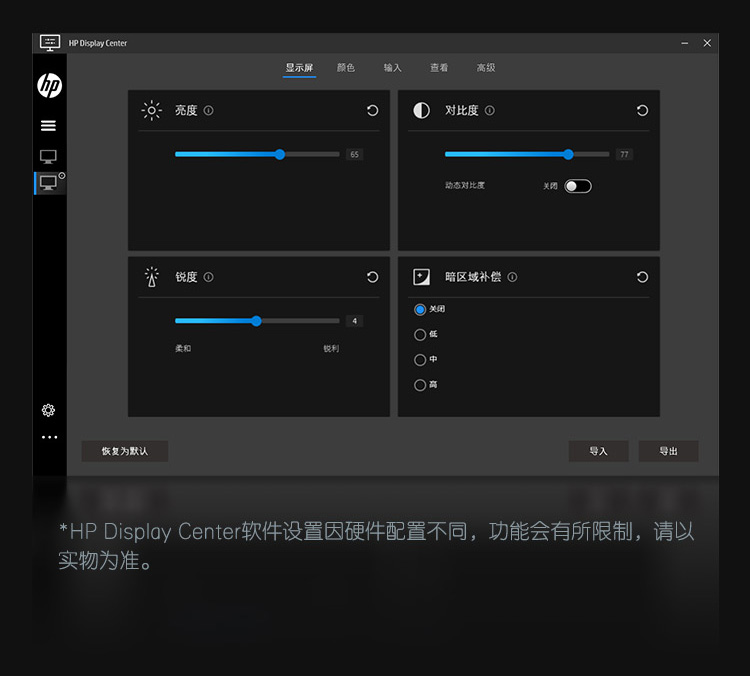The height and width of the screenshot is (682, 750).
Task: Reset sharpness (锐度) with reset icon
Action: 372,277
